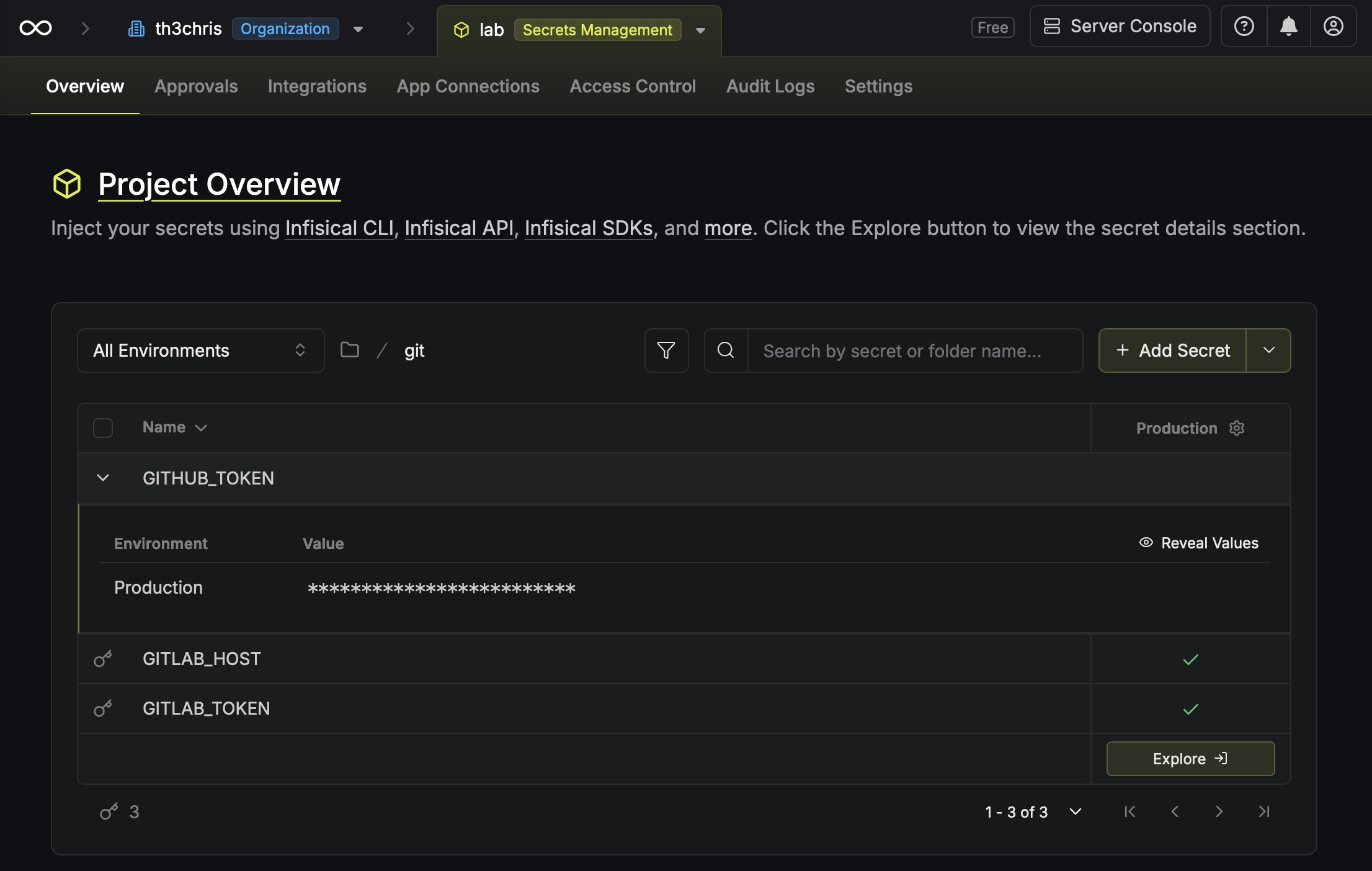Sort by the Name column chevron
This screenshot has height=871, width=1372.
[201, 427]
